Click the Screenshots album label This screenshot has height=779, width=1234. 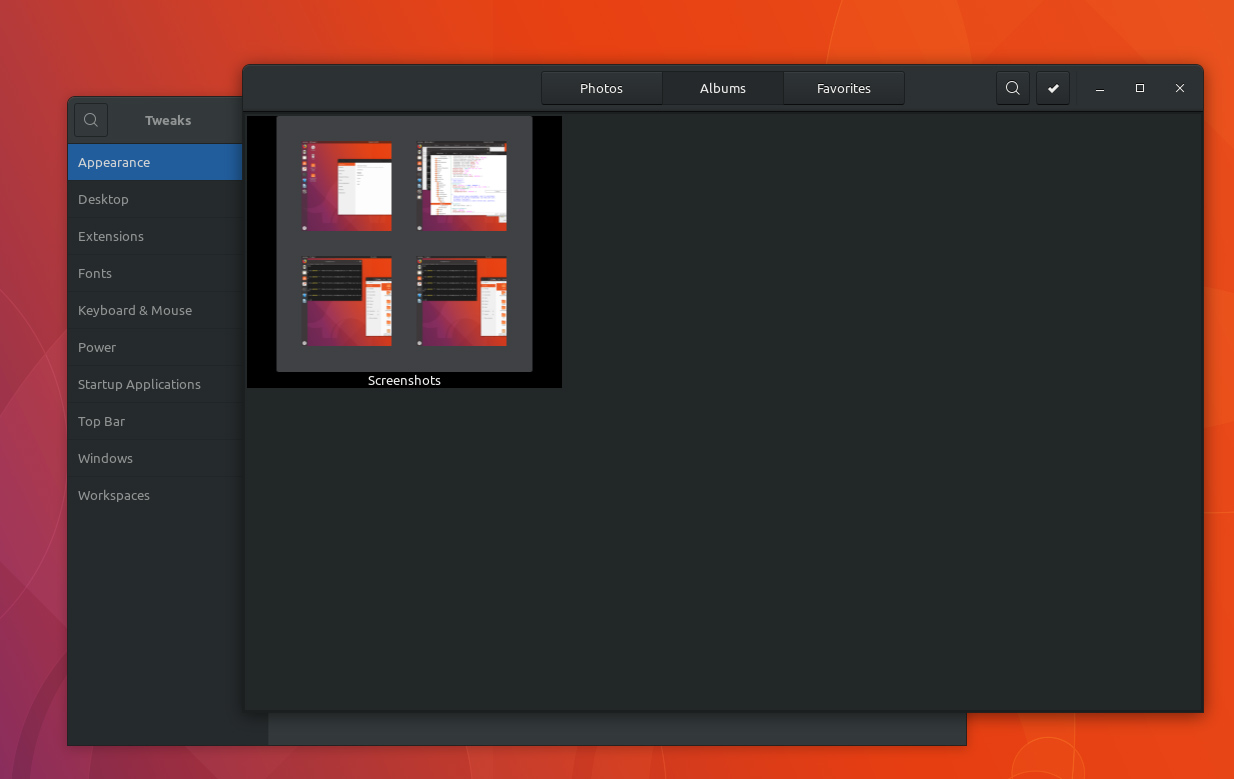pyautogui.click(x=404, y=380)
